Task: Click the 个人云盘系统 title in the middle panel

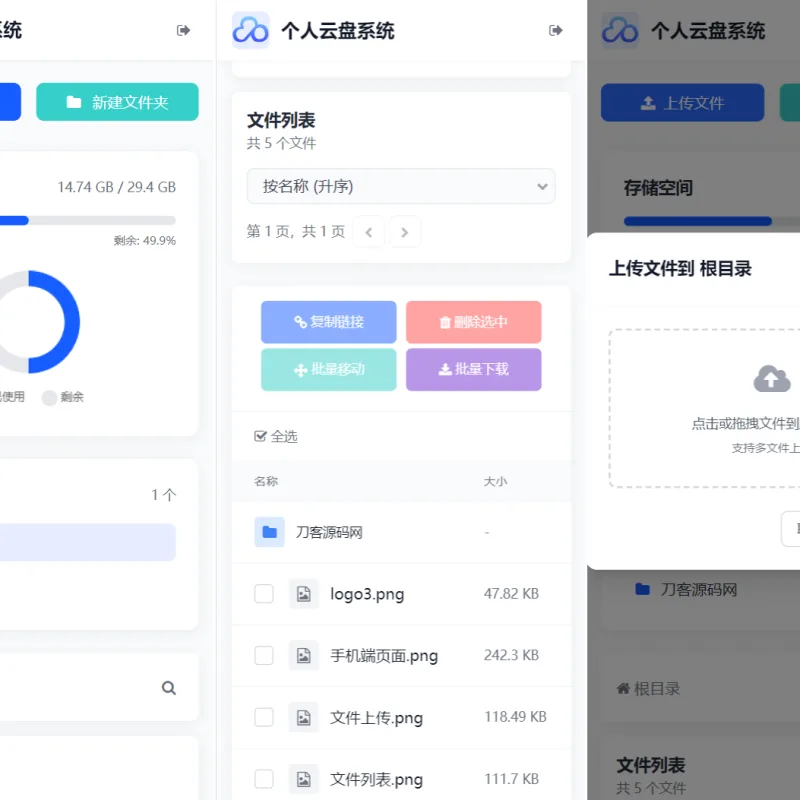Action: [x=338, y=31]
